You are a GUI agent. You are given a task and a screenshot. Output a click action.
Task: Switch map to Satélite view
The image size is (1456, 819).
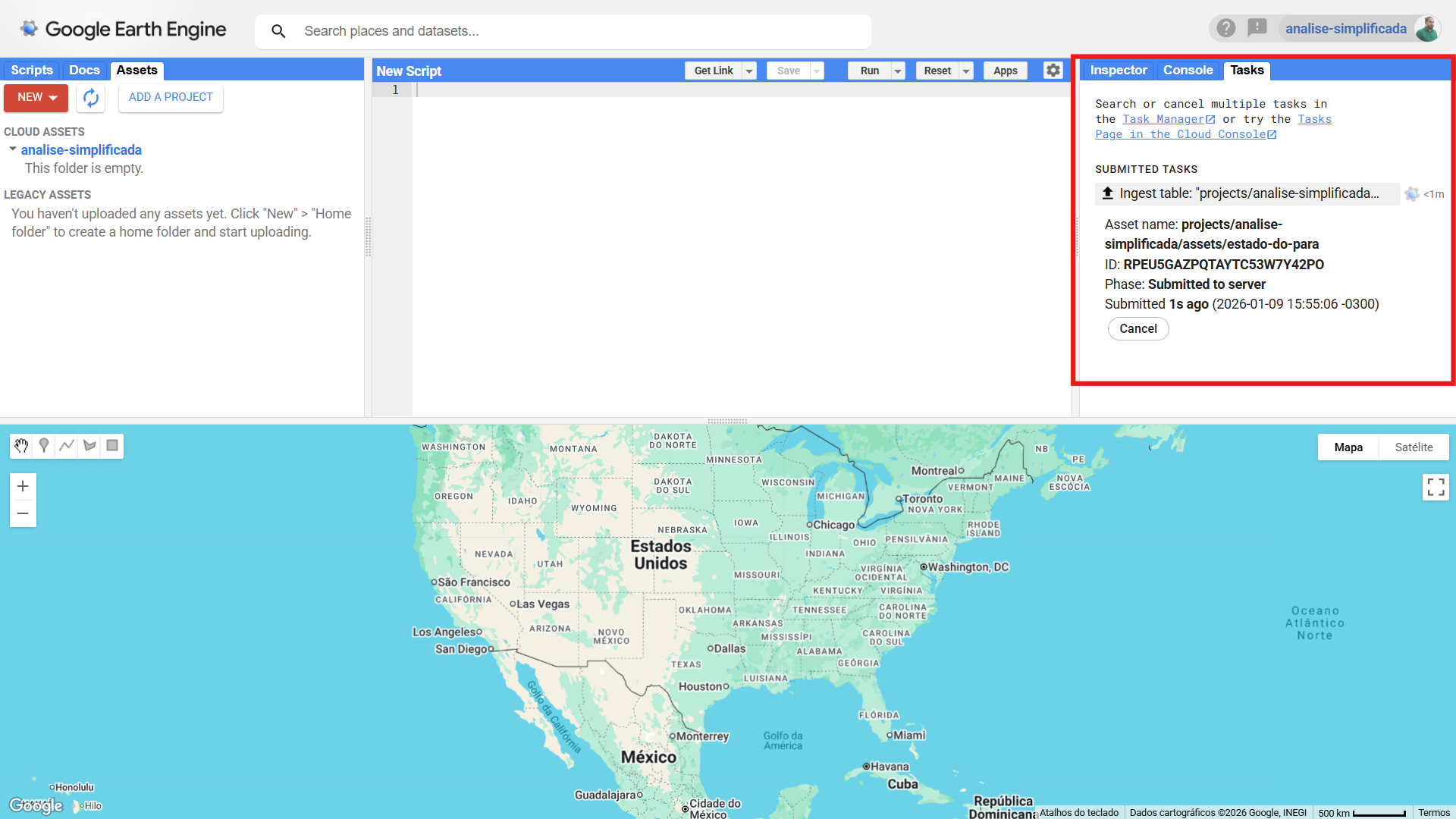pyautogui.click(x=1414, y=447)
